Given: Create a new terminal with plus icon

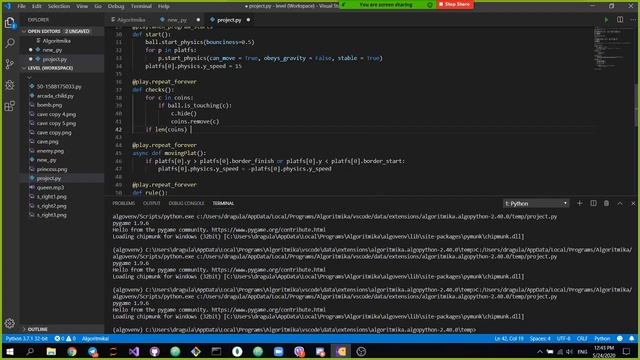Looking at the screenshot, I should pos(580,203).
